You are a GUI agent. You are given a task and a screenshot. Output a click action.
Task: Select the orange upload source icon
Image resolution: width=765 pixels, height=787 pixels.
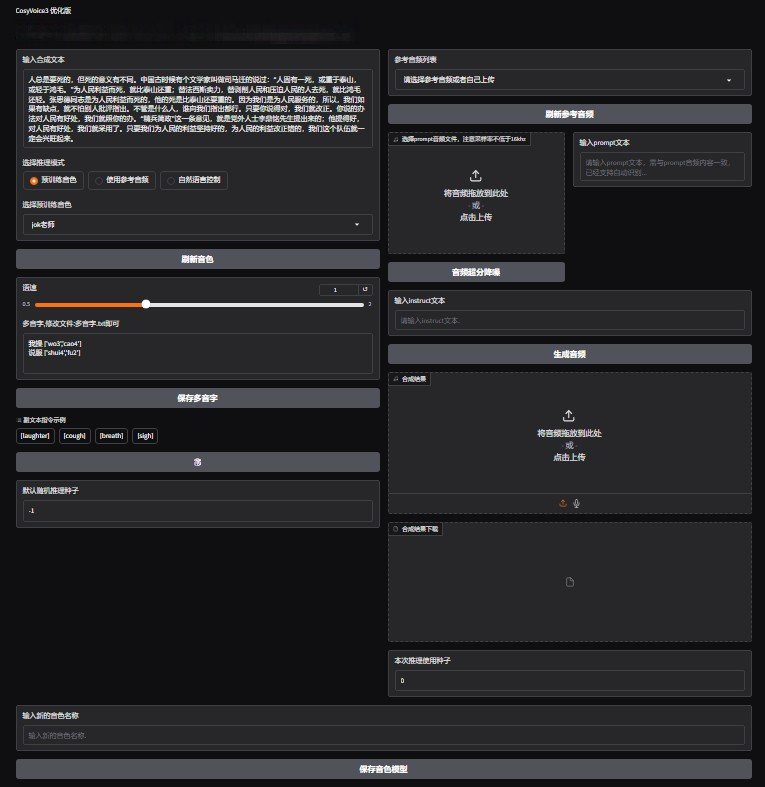[562, 503]
